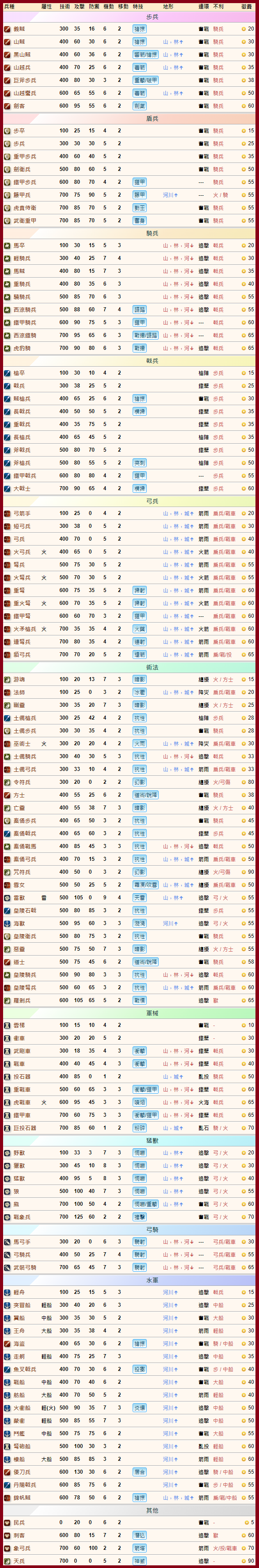Image resolution: width=259 pixels, height=1568 pixels.
Task: Click the bow icon beside 弓箭手
Action: click(x=8, y=513)
